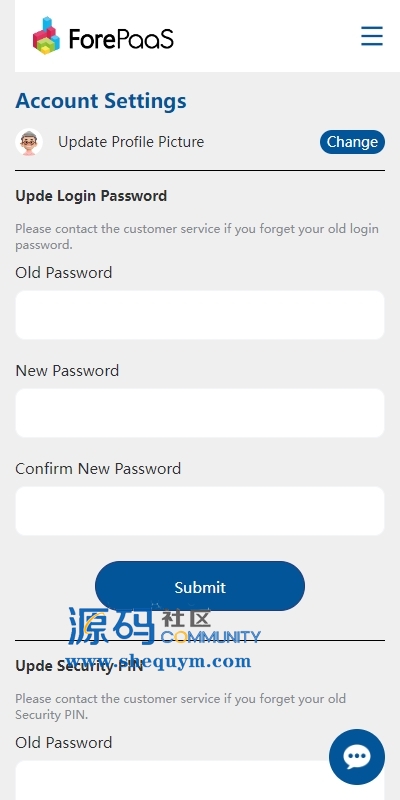
Task: Submit the new login password form
Action: coord(200,586)
